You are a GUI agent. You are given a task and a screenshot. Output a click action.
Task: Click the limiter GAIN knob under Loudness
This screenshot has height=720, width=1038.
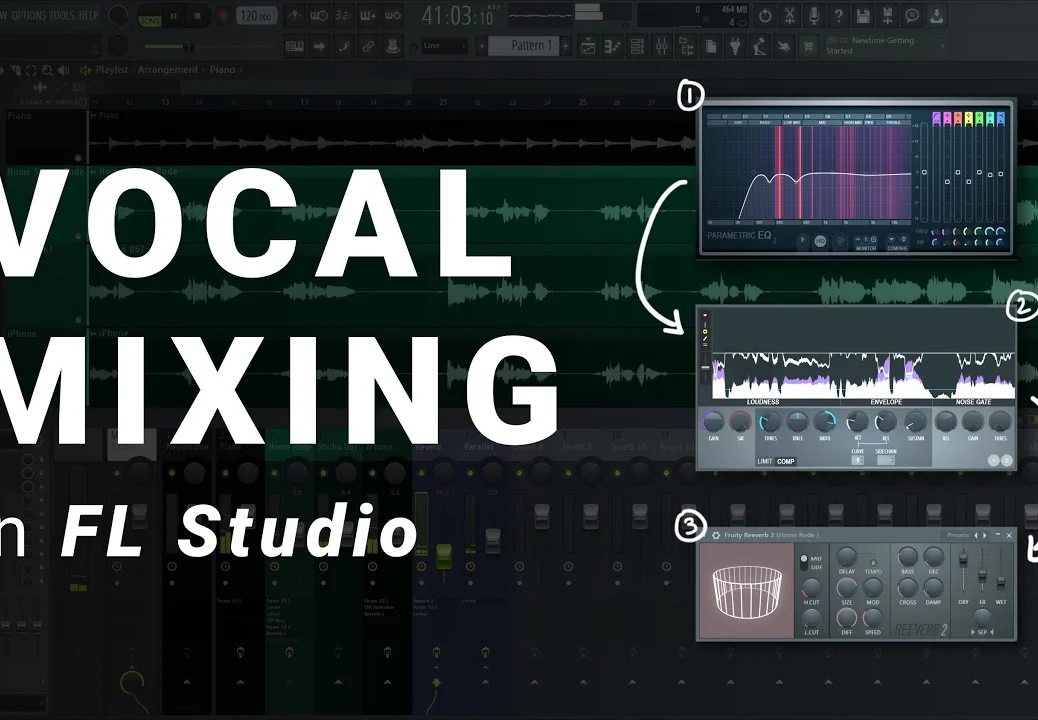(x=713, y=422)
